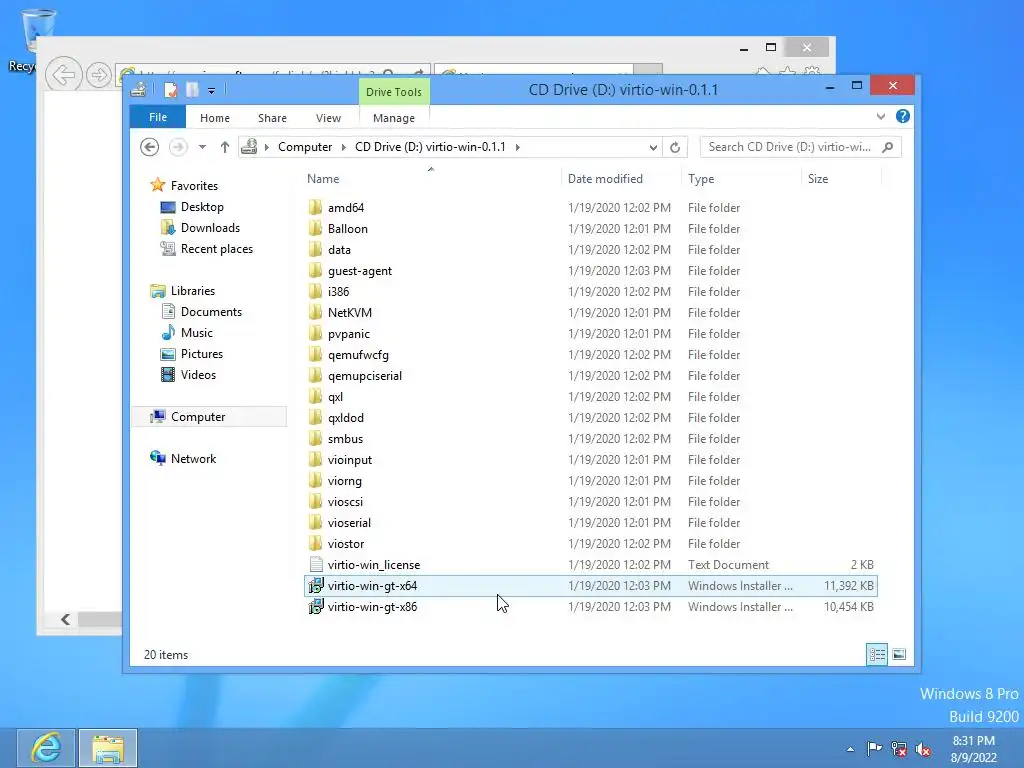Open File Explorer from the taskbar
The width and height of the screenshot is (1024, 768).
[108, 748]
